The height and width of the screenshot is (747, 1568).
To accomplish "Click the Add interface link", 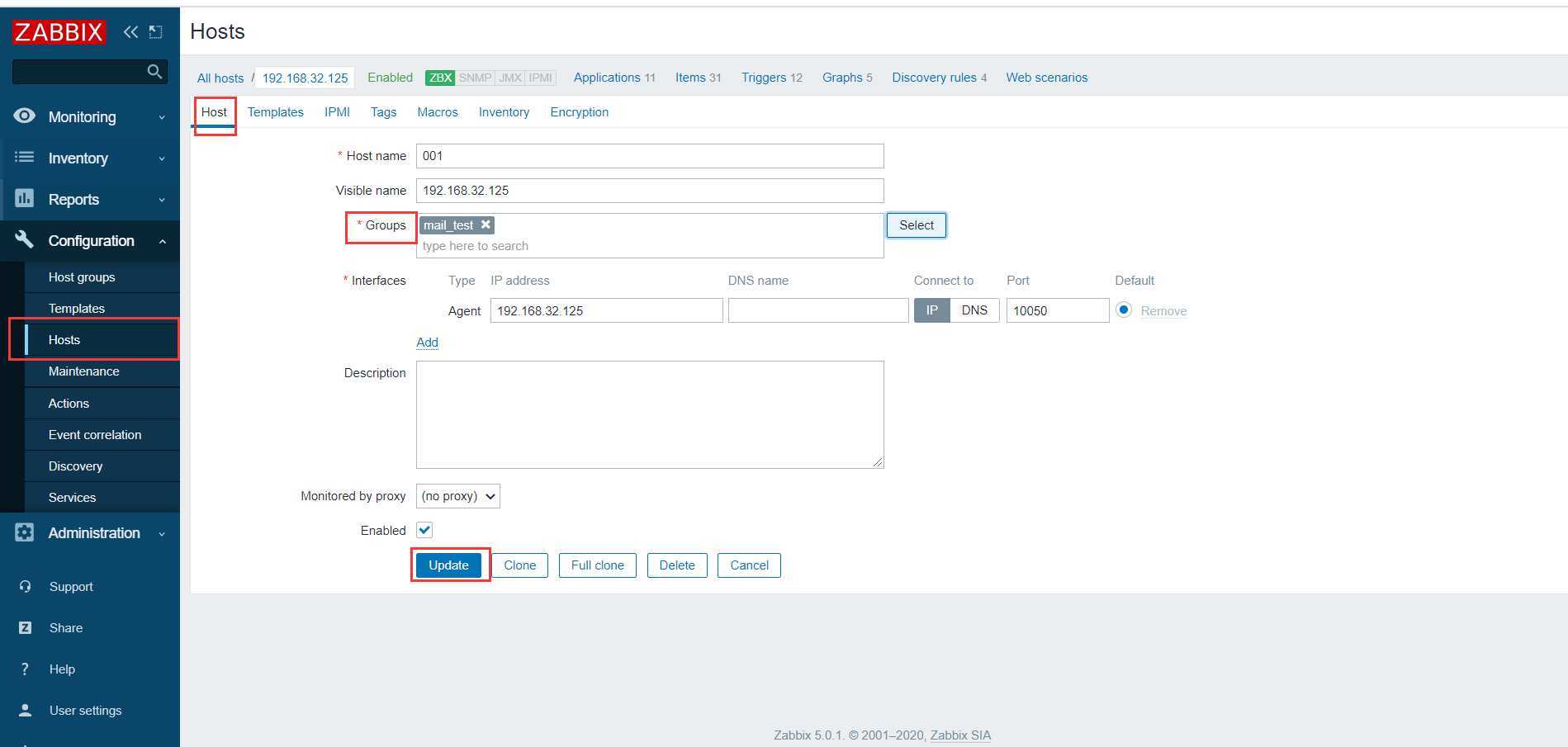I will coord(427,343).
